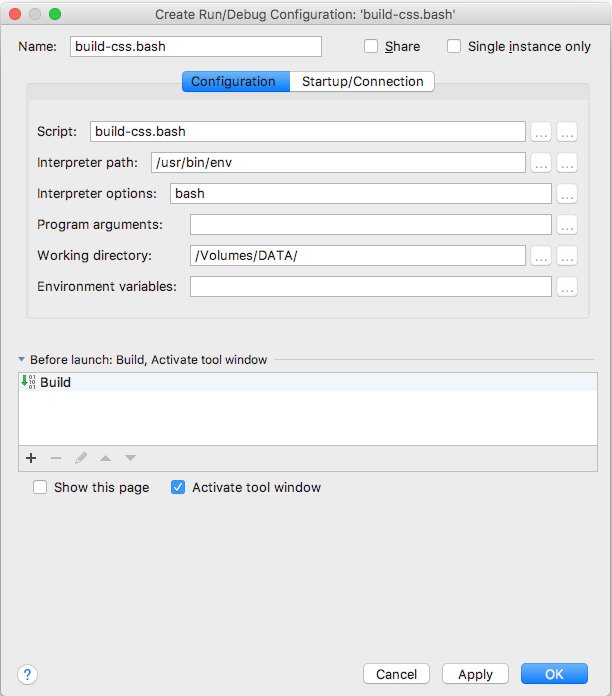The height and width of the screenshot is (696, 612).
Task: Click the Working directory field /Volumes/DATA/
Action: [358, 256]
